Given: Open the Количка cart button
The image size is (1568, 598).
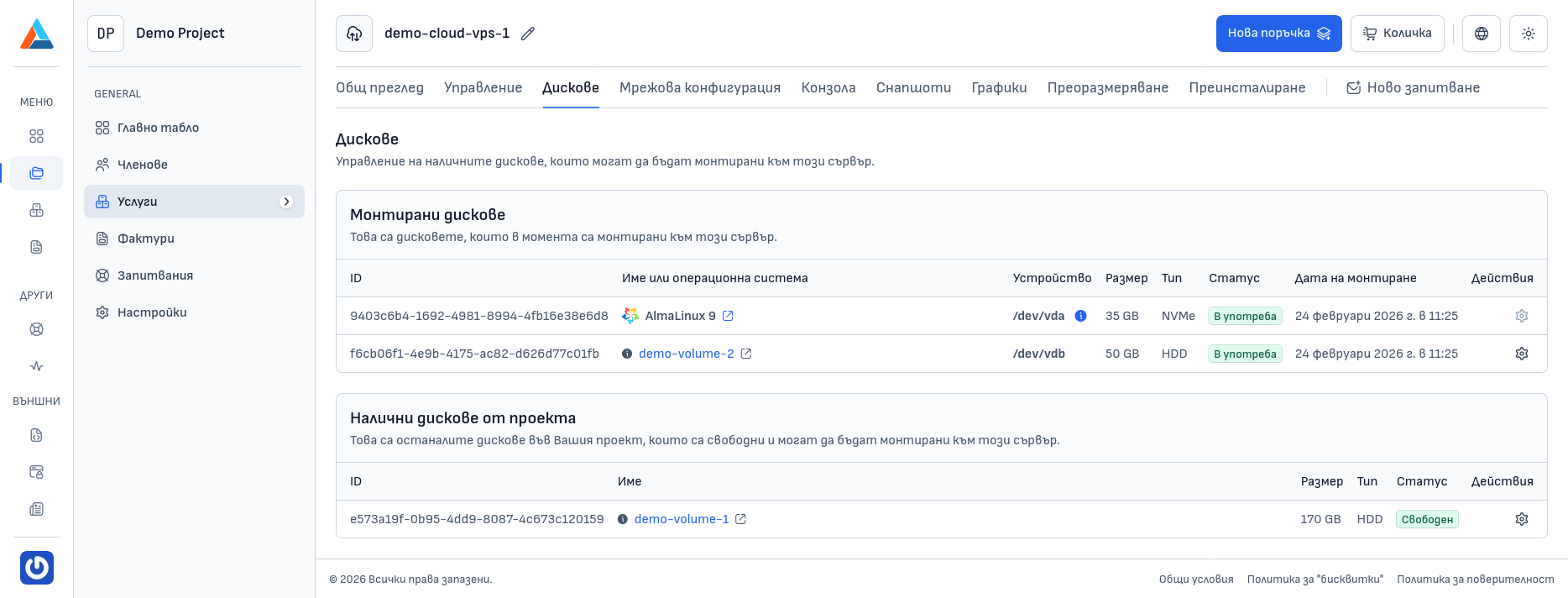Looking at the screenshot, I should coord(1397,34).
